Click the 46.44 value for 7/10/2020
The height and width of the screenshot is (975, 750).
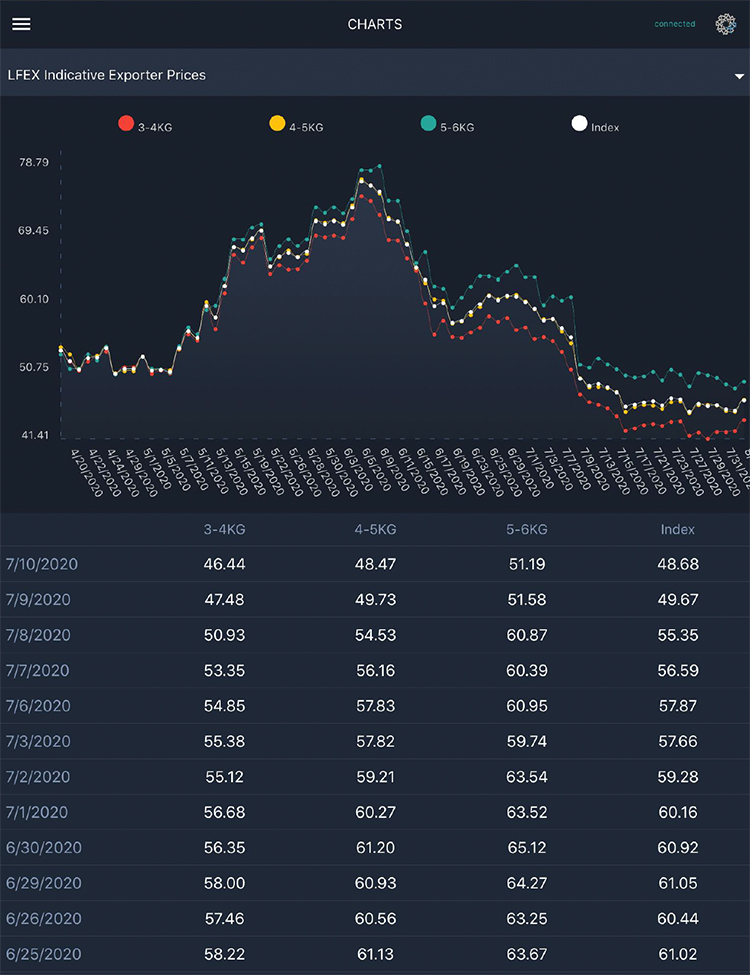point(225,564)
